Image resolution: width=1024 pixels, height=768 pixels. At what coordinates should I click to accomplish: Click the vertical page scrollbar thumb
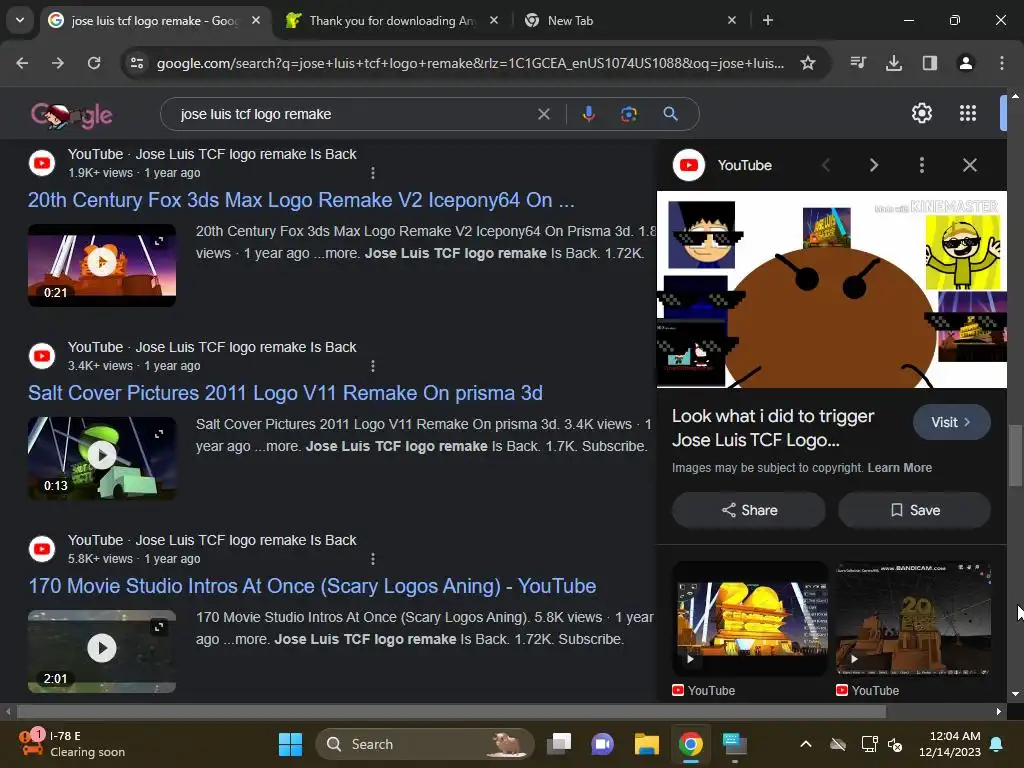click(1015, 455)
